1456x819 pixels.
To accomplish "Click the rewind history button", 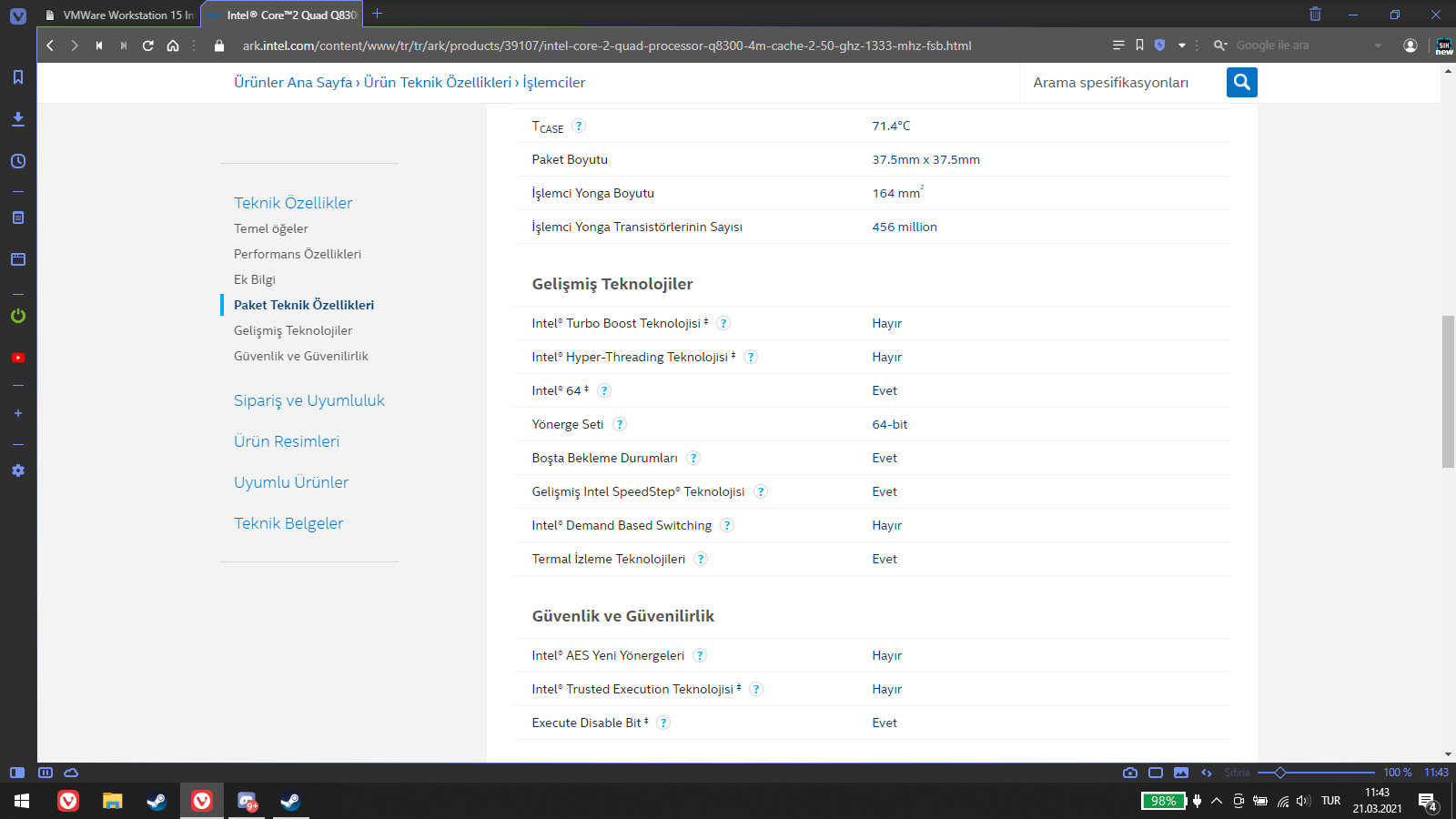I will click(x=98, y=45).
